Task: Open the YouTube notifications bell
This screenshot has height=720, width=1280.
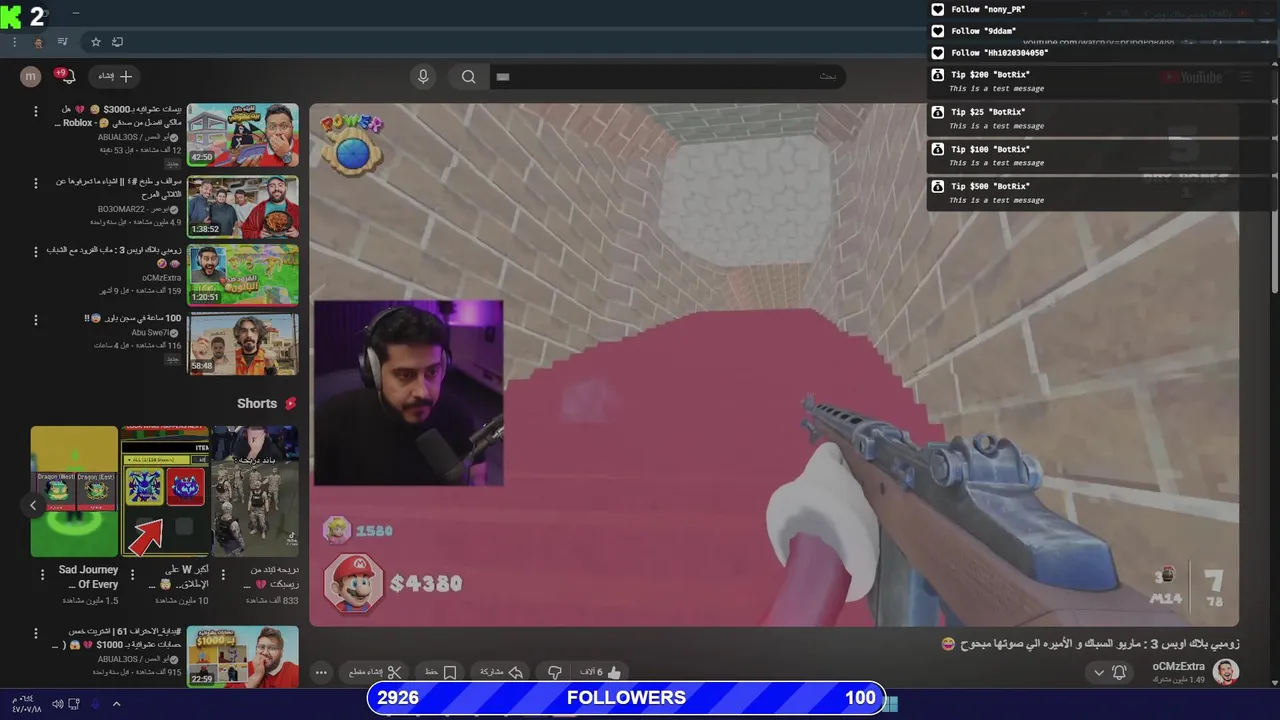Action: coord(67,77)
